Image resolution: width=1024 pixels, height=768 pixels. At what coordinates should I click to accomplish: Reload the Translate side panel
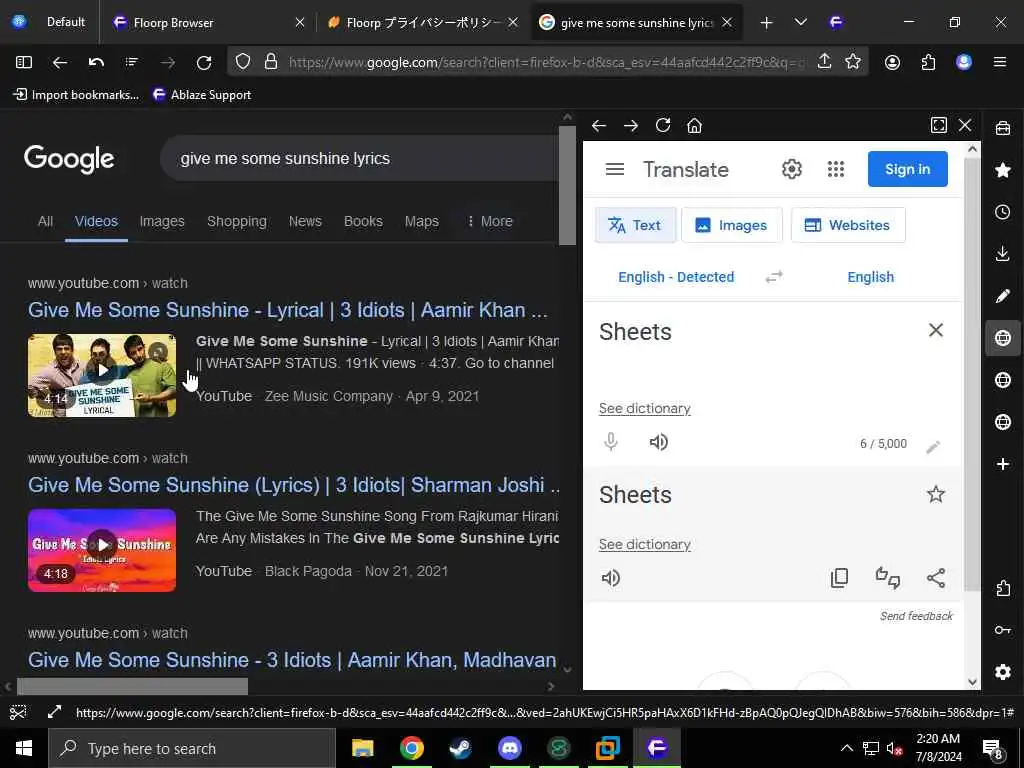[663, 125]
